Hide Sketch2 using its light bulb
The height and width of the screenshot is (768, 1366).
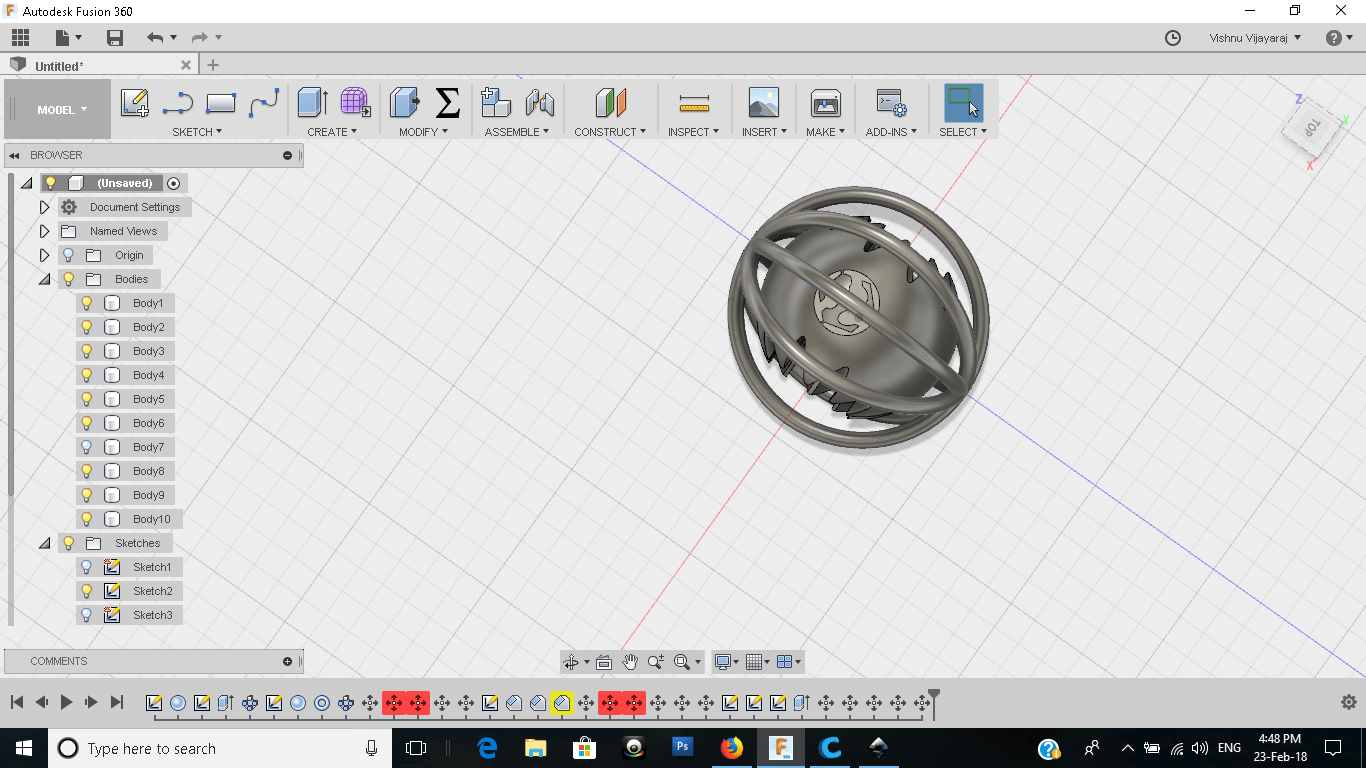point(87,591)
